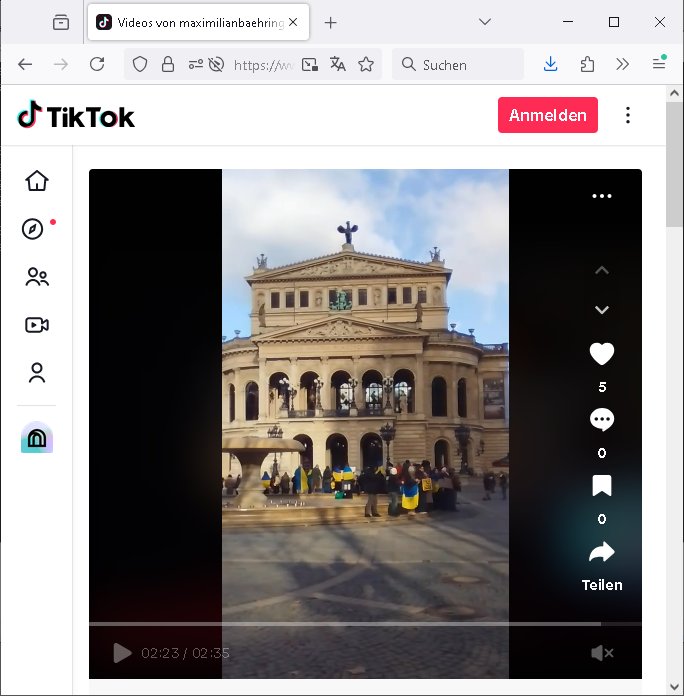Open a new tab
This screenshot has width=684, height=696.
330,23
